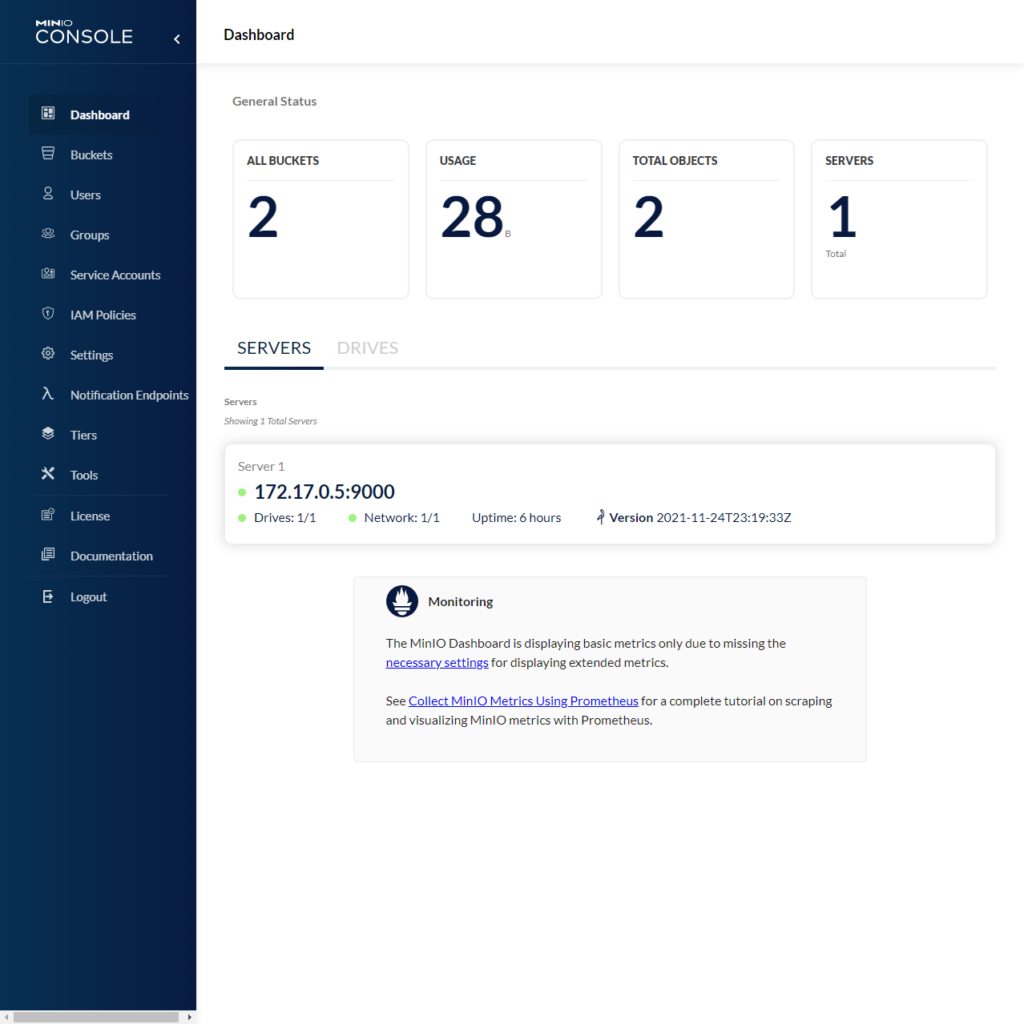Open the Documentation menu item
This screenshot has height=1024, width=1024.
[111, 556]
